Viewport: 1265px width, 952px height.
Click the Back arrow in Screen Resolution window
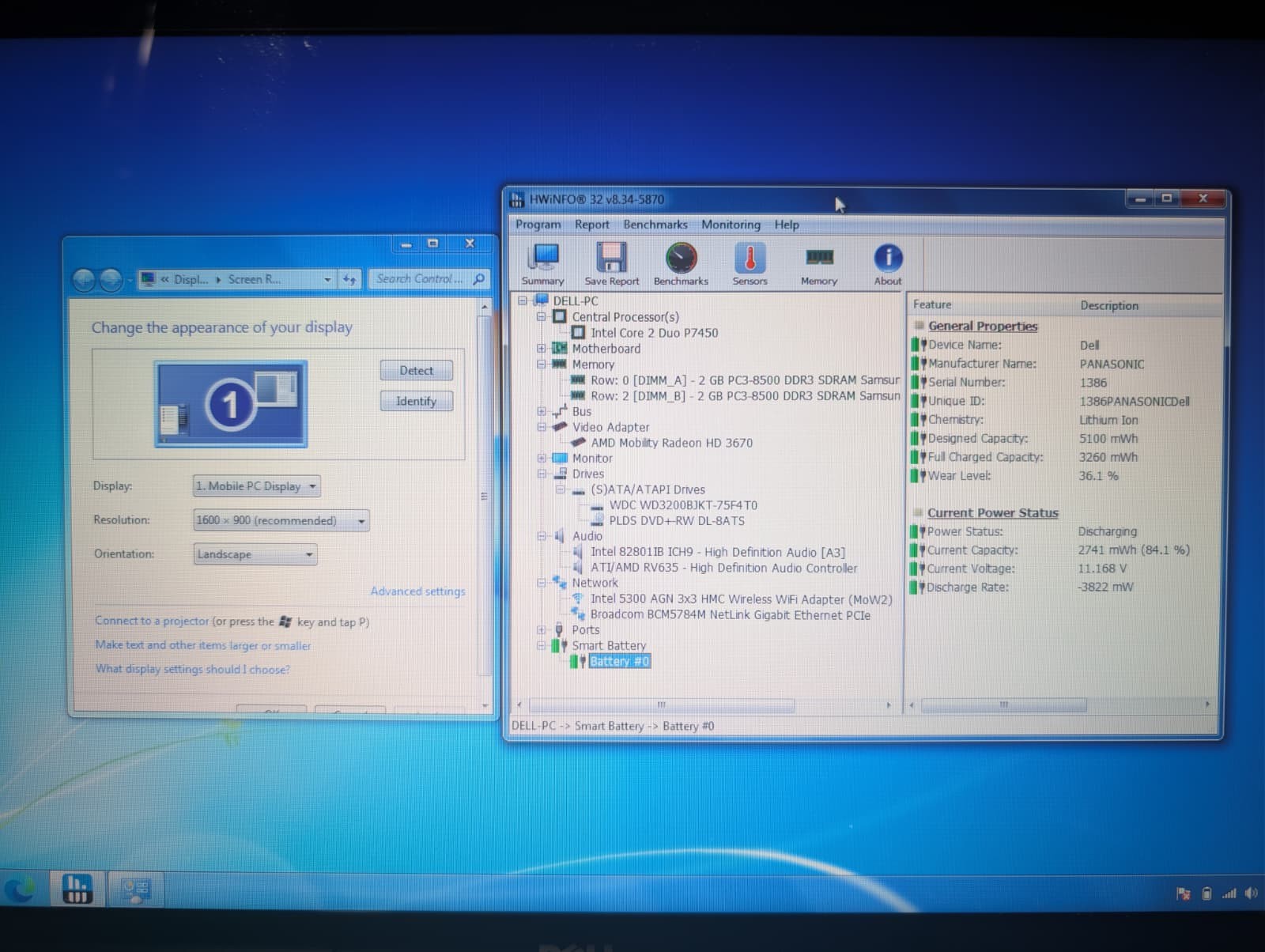click(84, 279)
